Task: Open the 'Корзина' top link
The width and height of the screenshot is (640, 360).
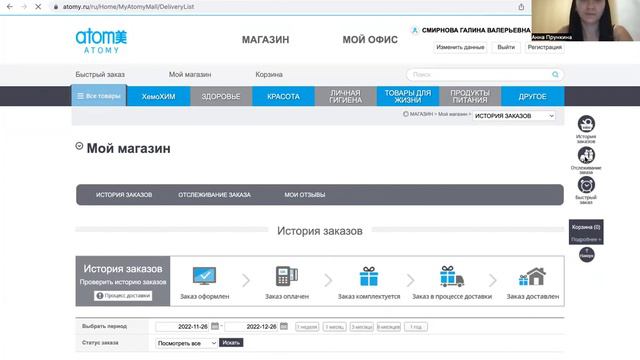Action: [269, 75]
